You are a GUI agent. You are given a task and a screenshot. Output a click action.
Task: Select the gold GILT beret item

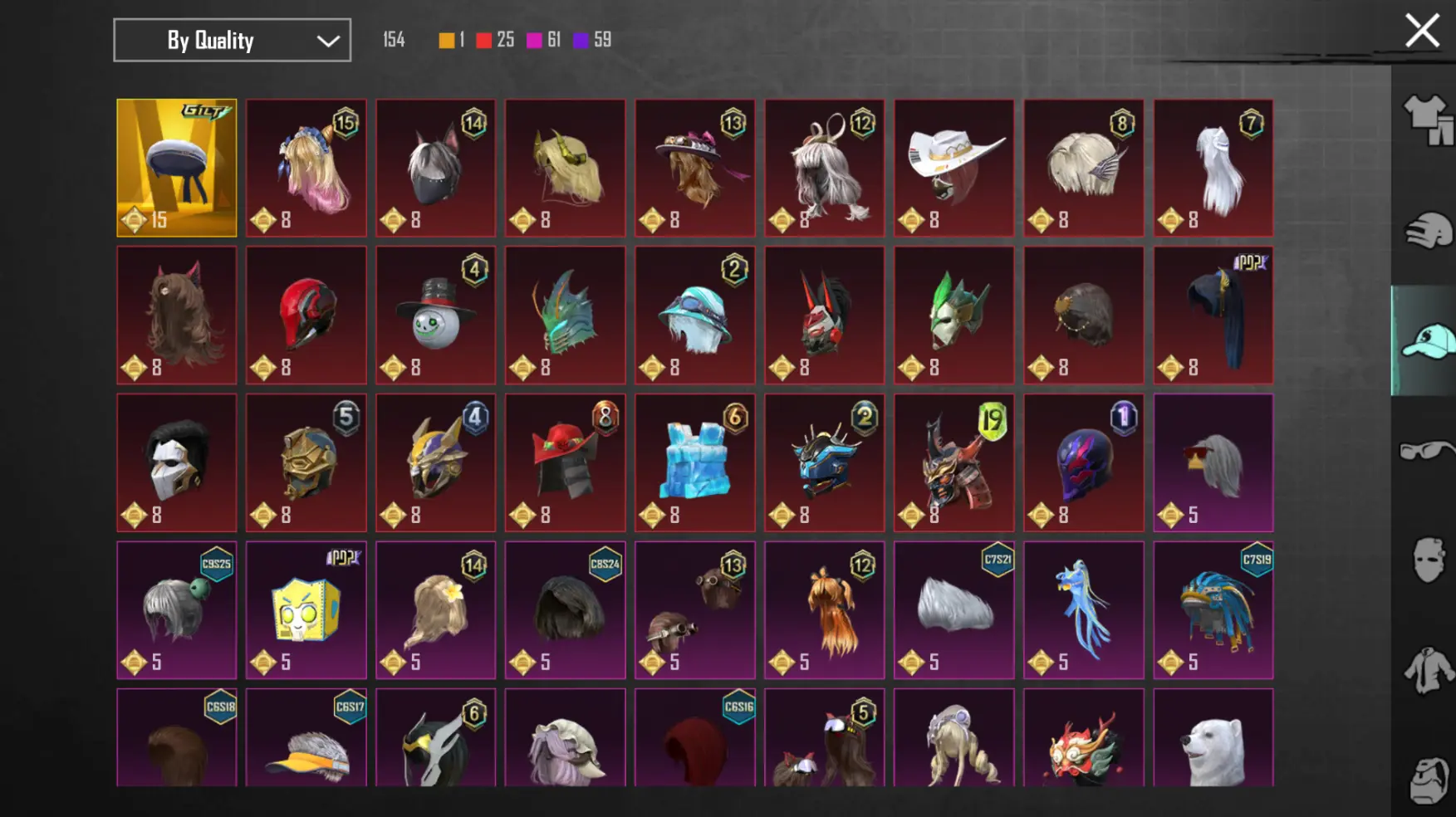[x=176, y=168]
